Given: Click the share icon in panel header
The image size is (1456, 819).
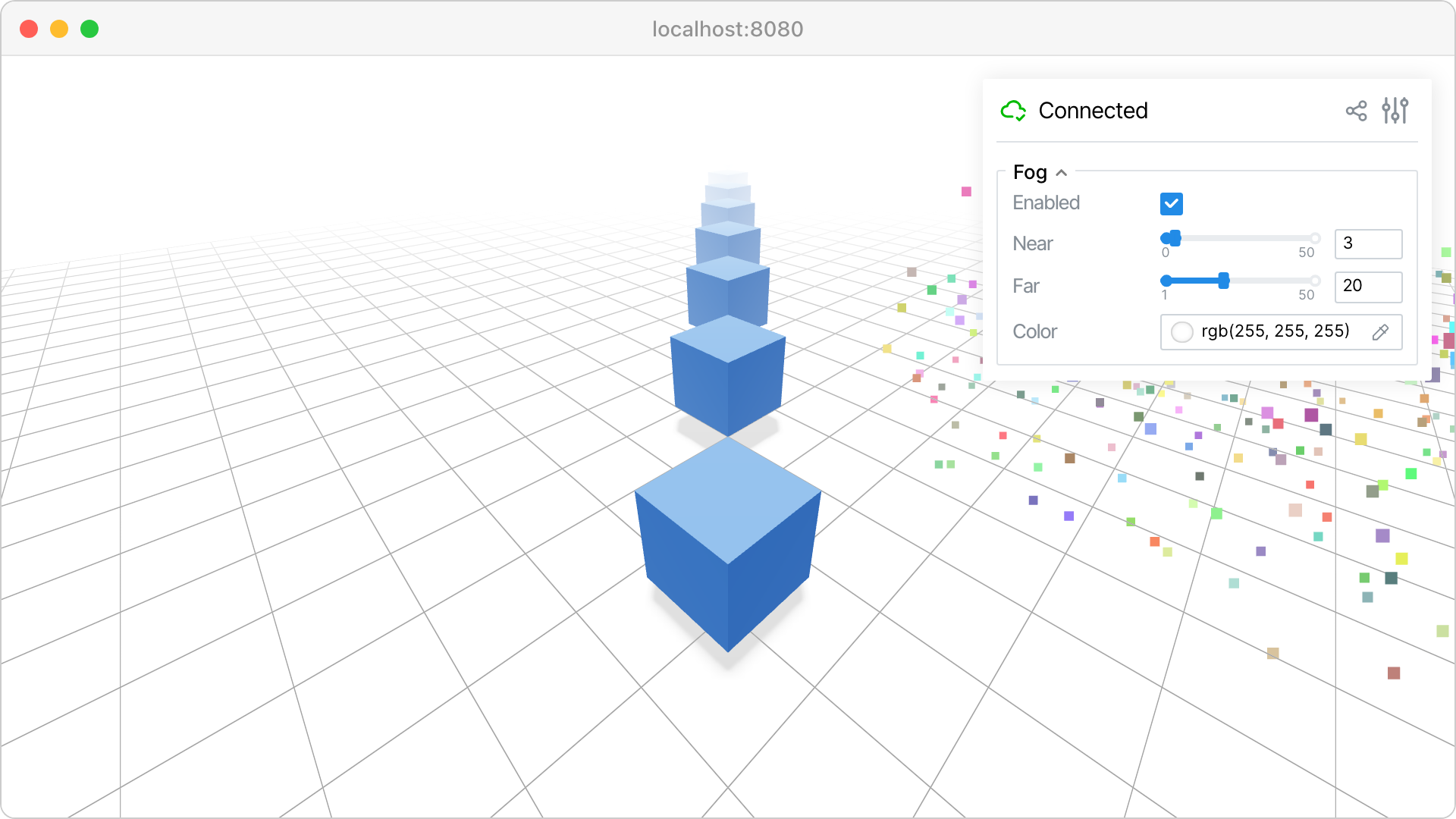Looking at the screenshot, I should pyautogui.click(x=1356, y=111).
